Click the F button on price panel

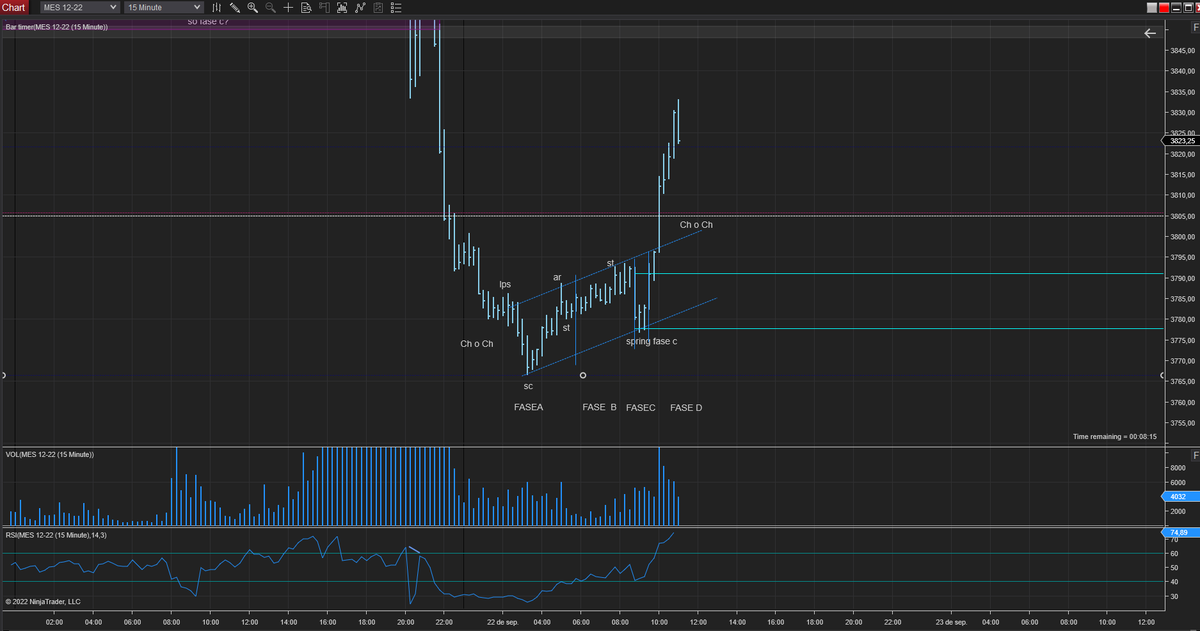(x=1196, y=27)
